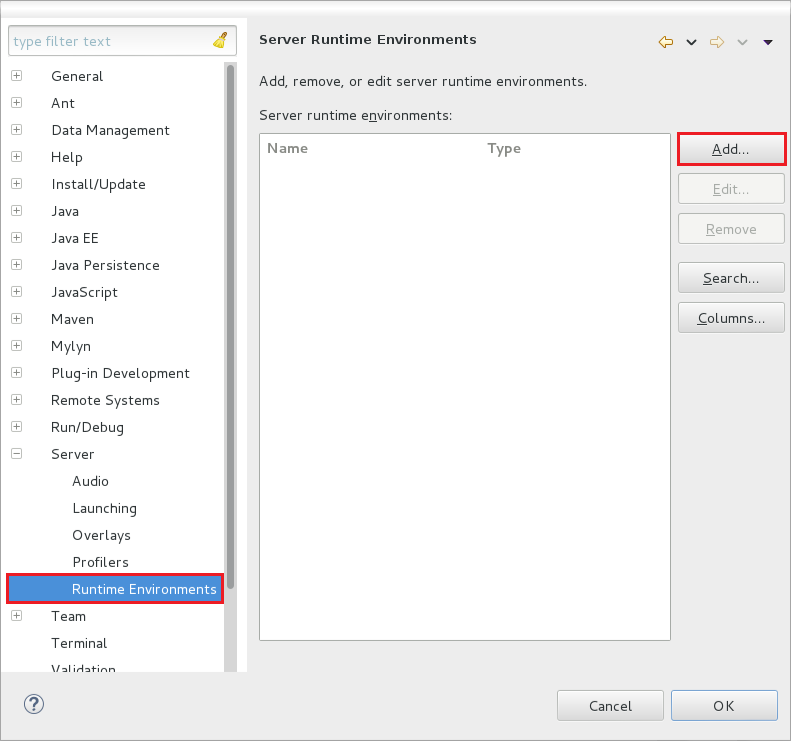
Task: Select Maven preference category
Action: click(73, 319)
